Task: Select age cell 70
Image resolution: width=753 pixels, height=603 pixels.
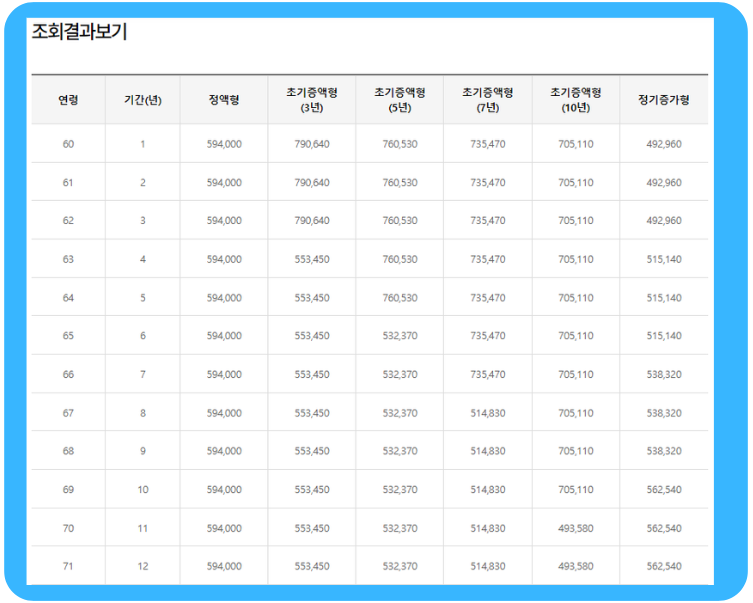Action: tap(68, 528)
